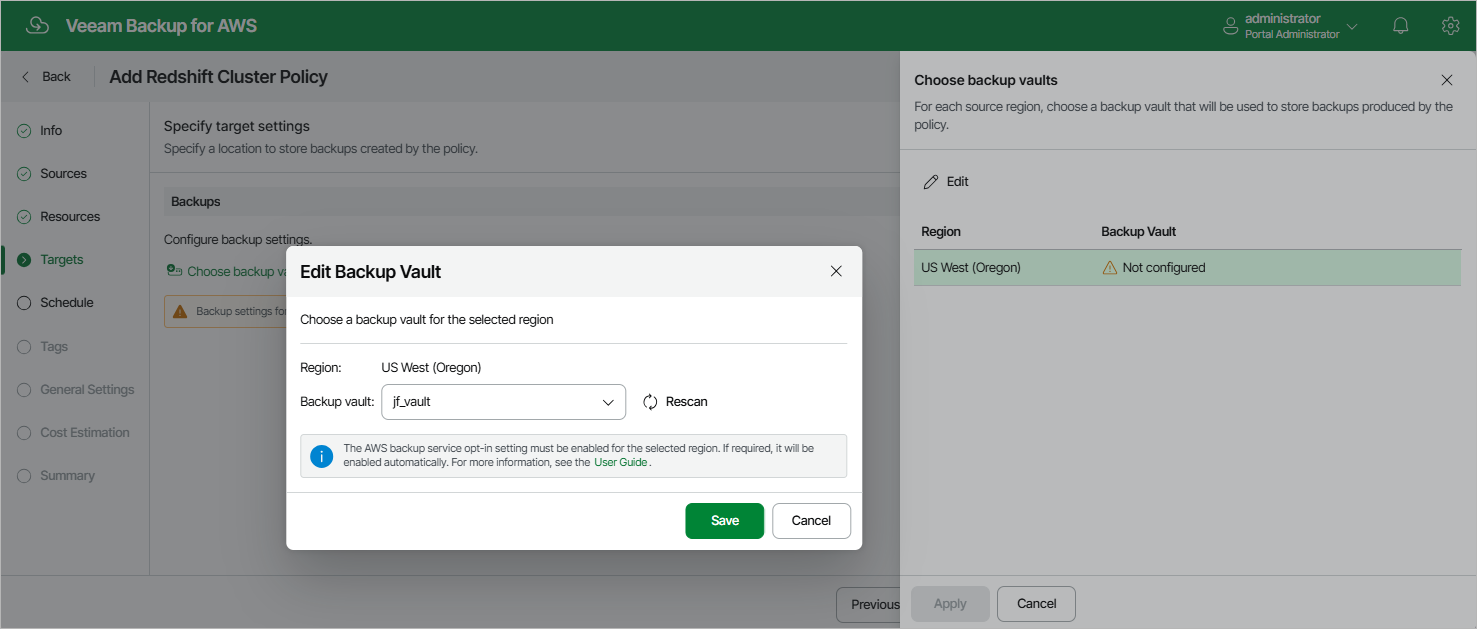
Task: Click the Sources step check icon
Action: (x=24, y=174)
